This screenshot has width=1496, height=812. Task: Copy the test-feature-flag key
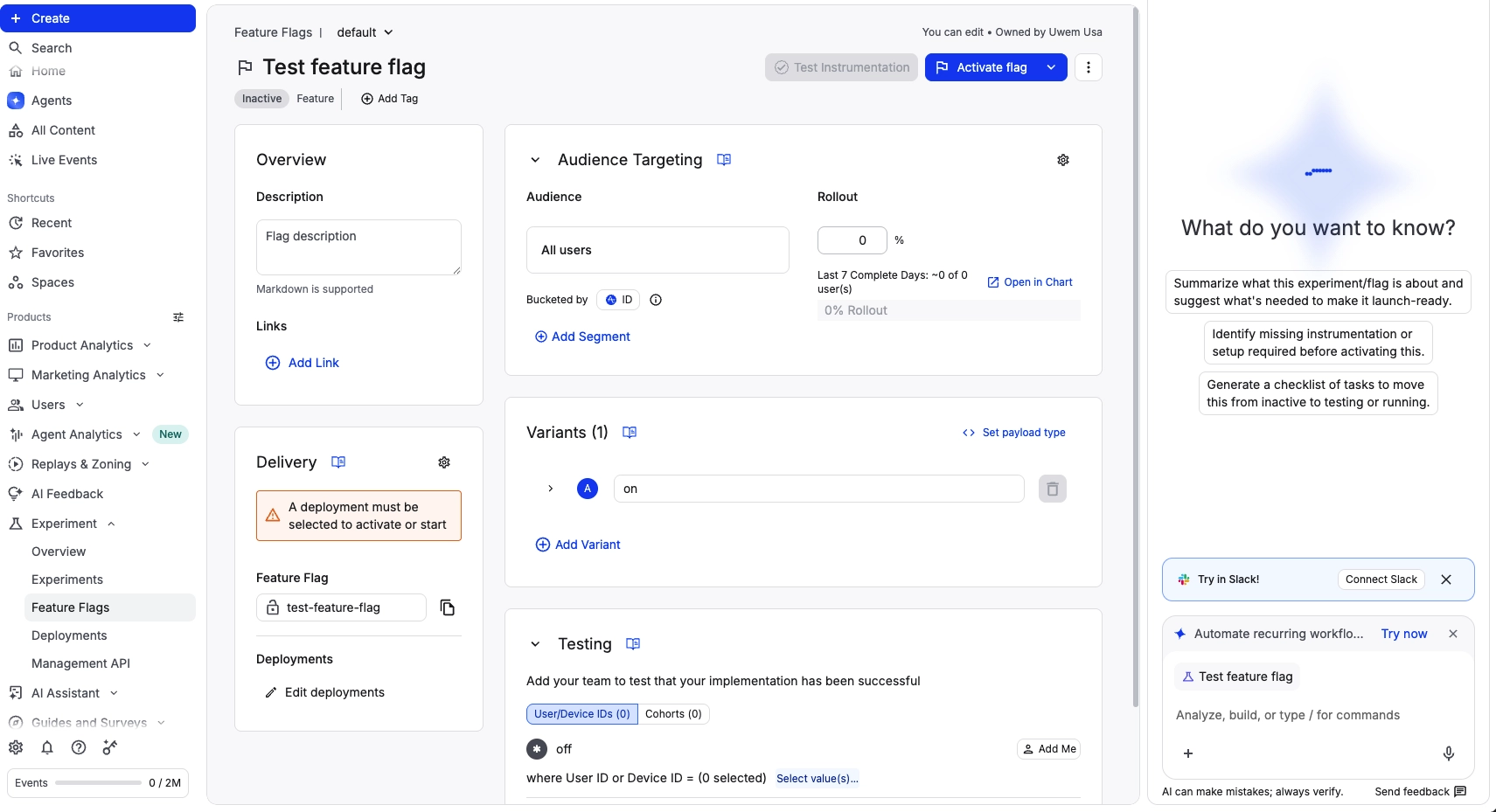[448, 607]
